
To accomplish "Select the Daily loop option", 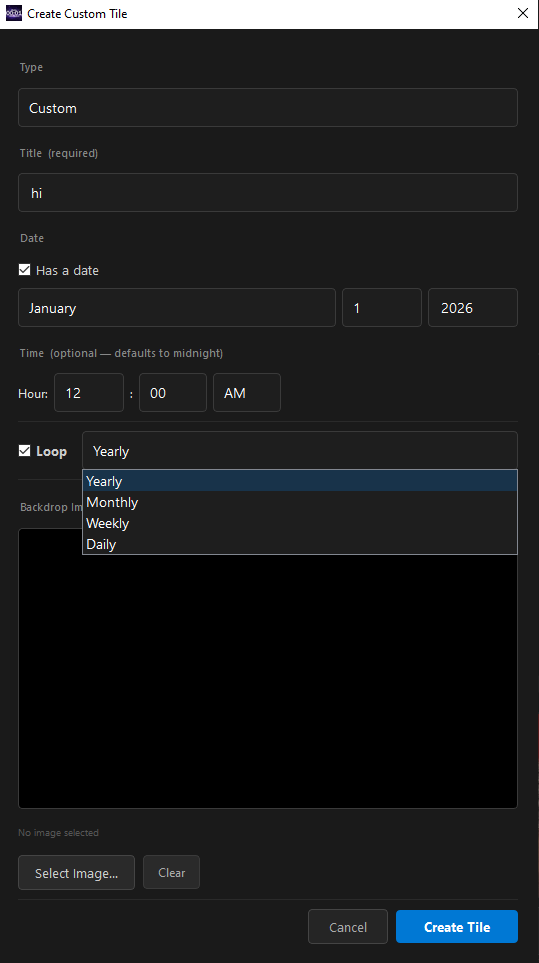I will click(300, 544).
